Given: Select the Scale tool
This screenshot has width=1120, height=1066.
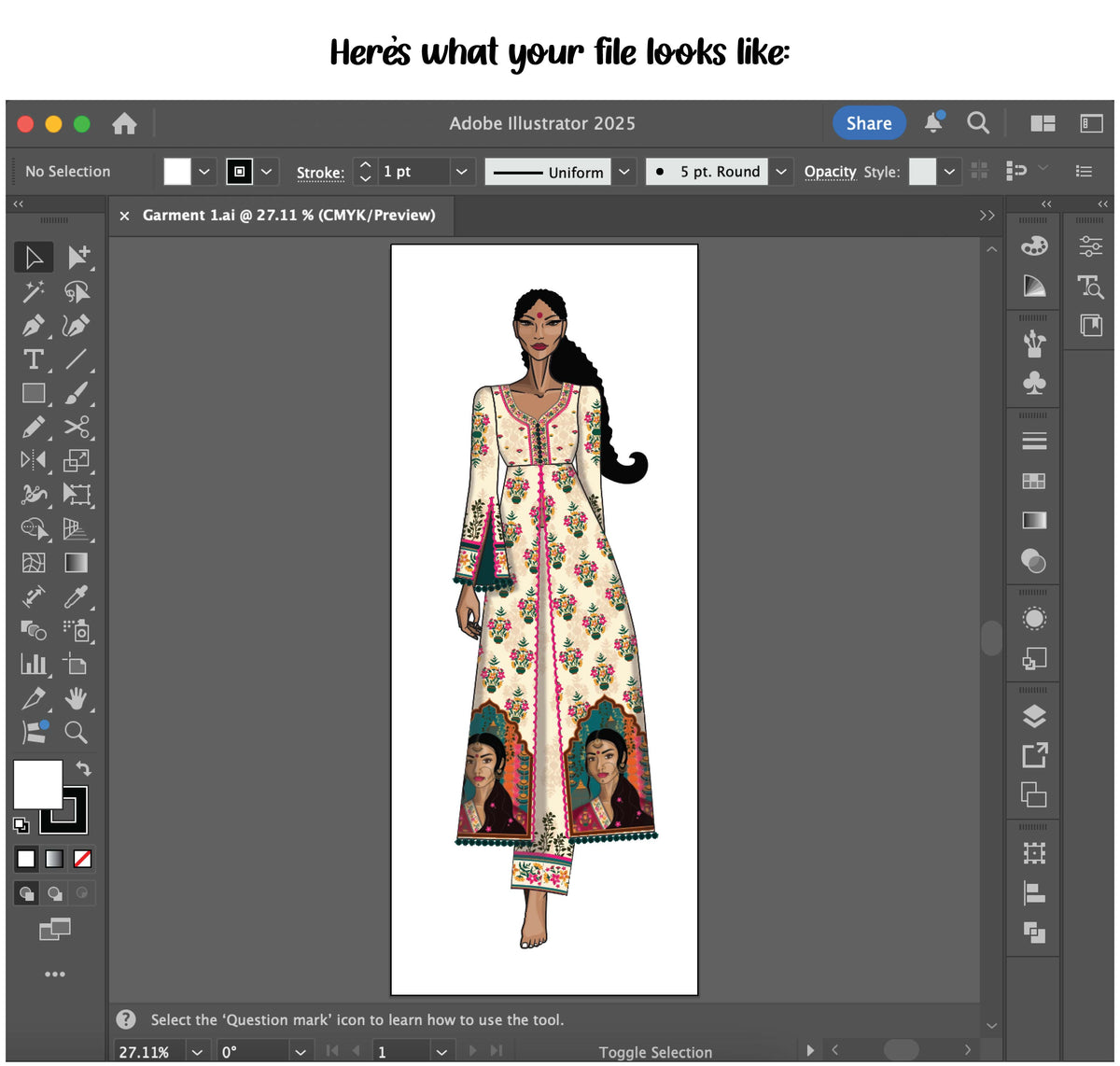Looking at the screenshot, I should 77,460.
